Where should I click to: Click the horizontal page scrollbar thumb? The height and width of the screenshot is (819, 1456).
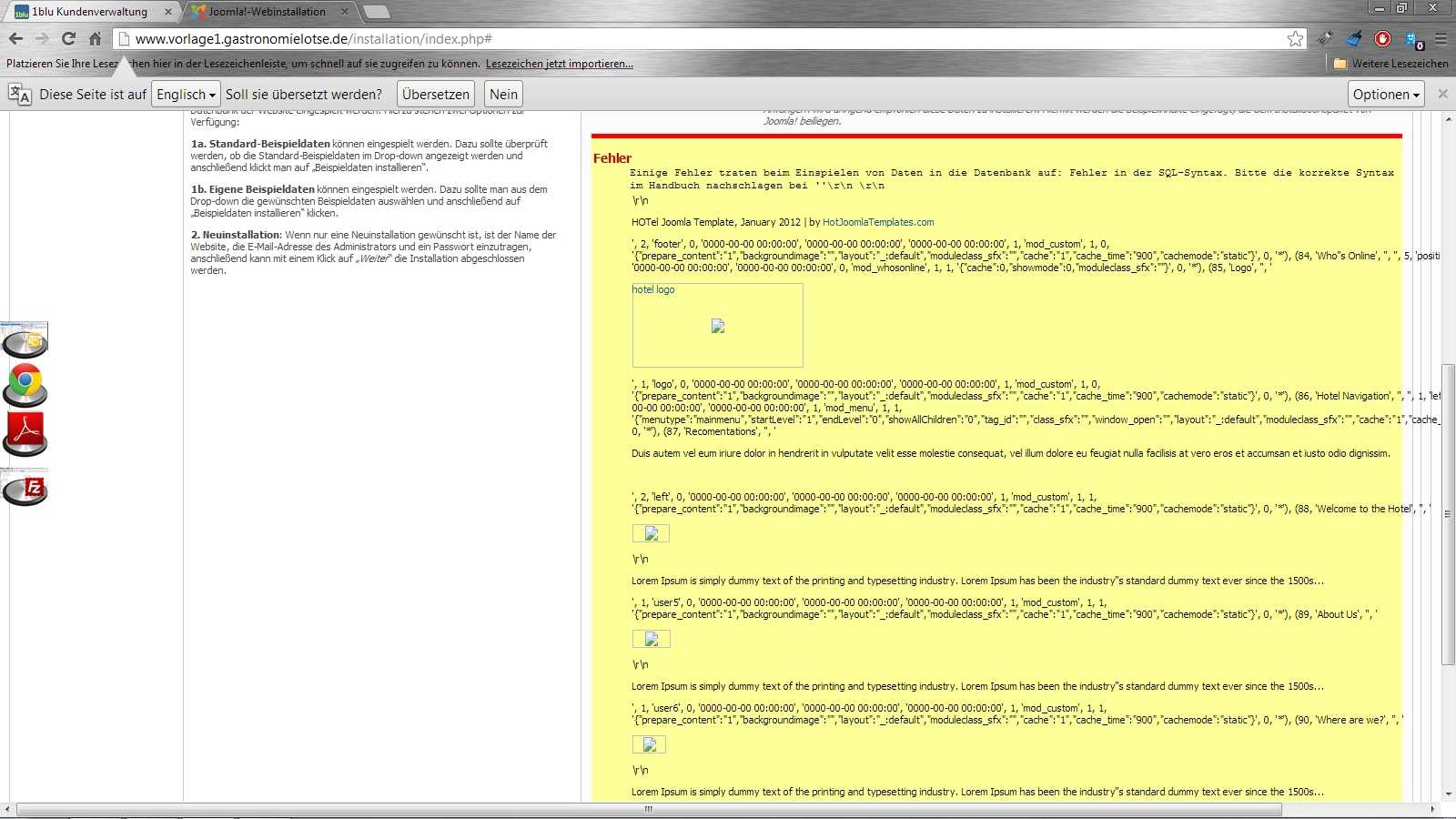tap(649, 809)
